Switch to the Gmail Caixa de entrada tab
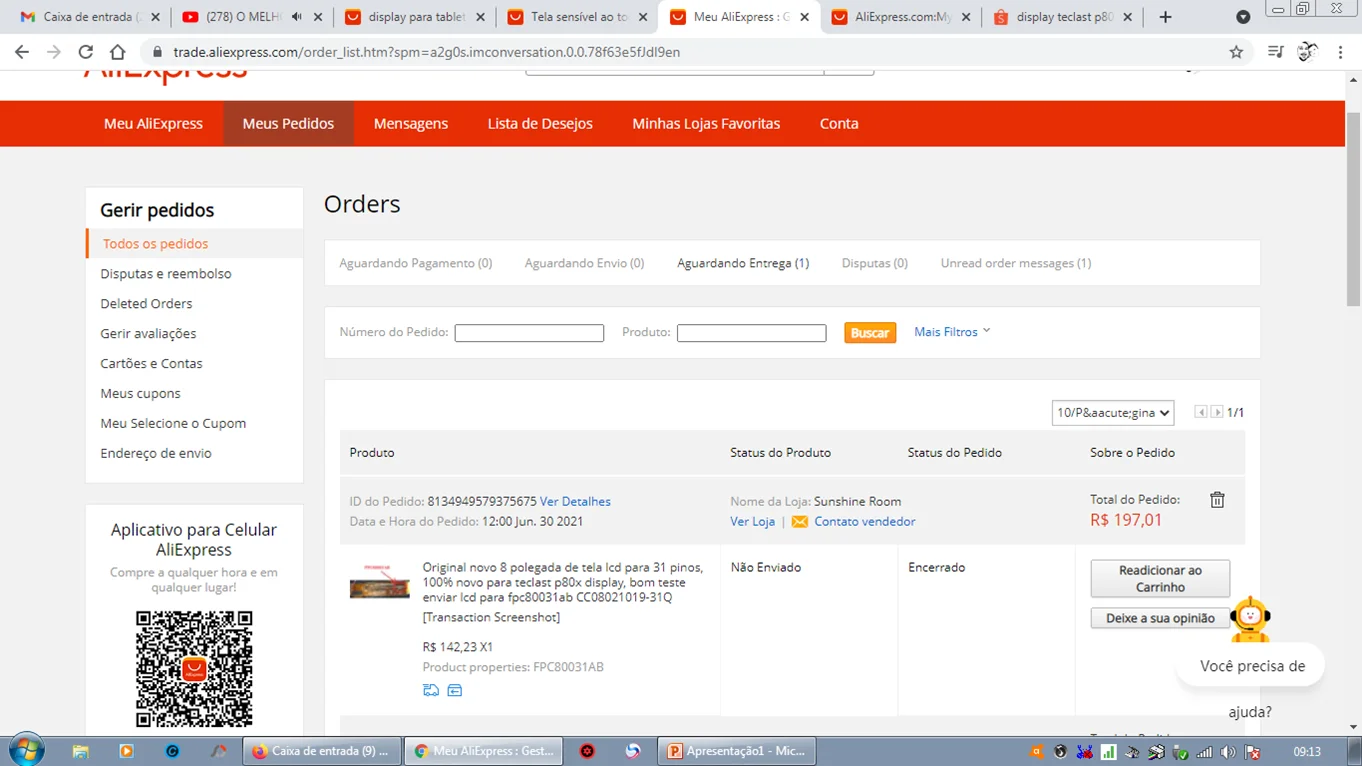The width and height of the screenshot is (1362, 766). 90,17
